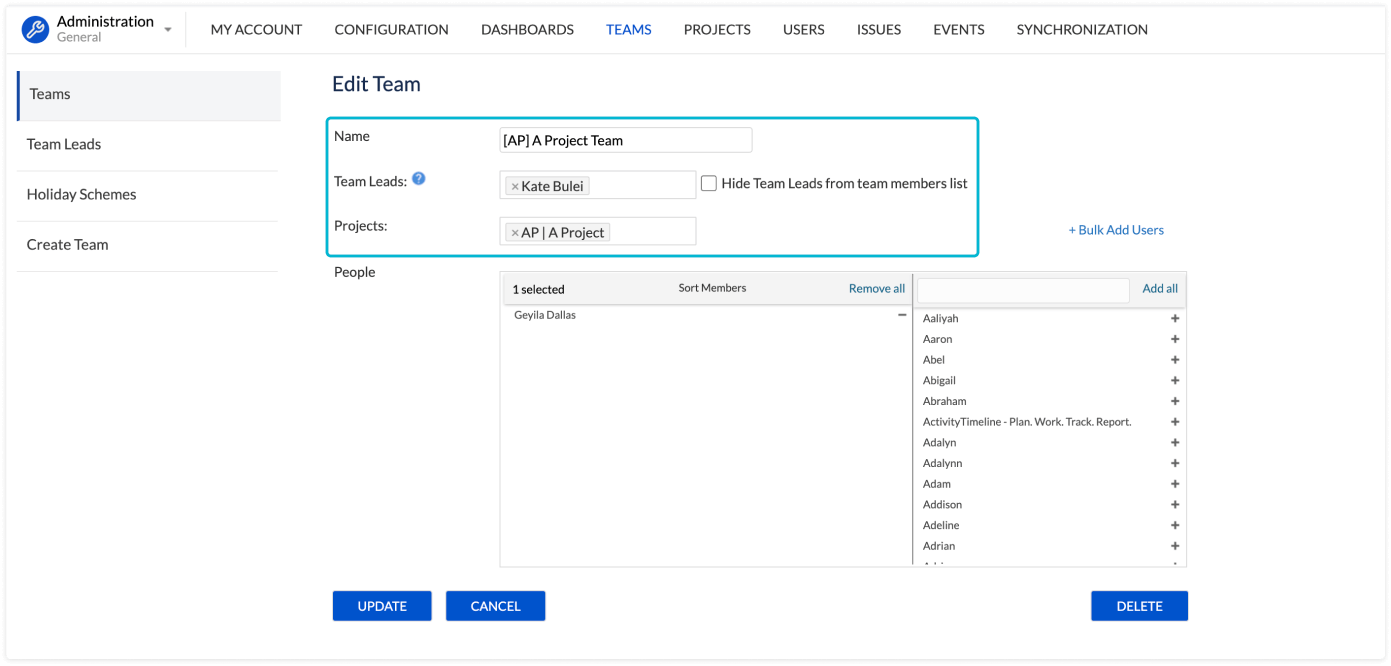This screenshot has width=1391, height=666.
Task: Remove Kate Bulei team lead tag
Action: (515, 187)
